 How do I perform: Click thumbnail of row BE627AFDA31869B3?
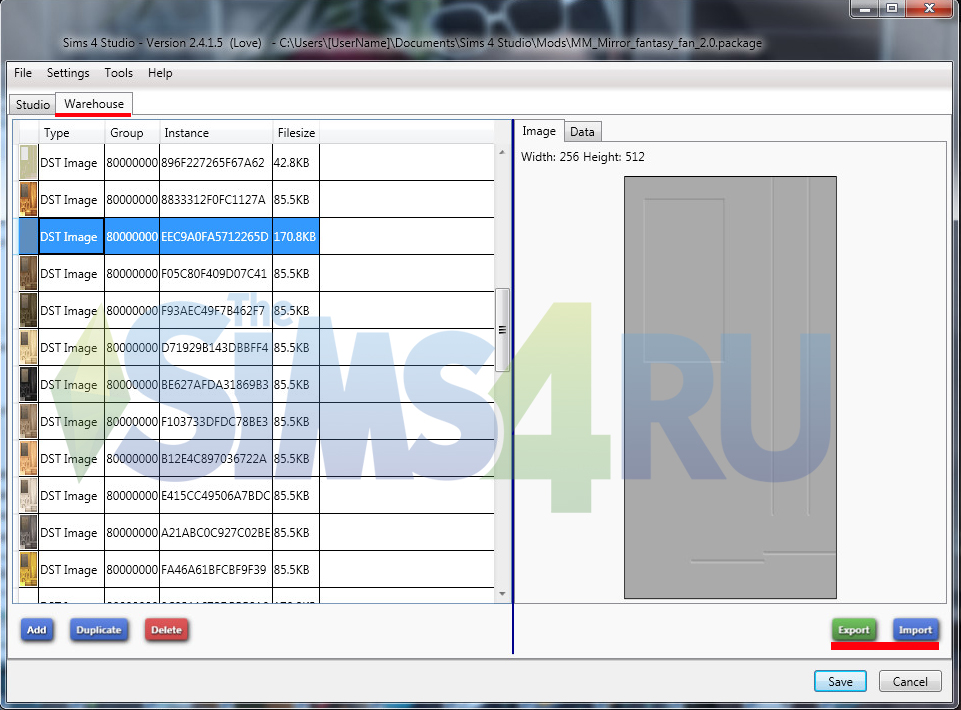tap(29, 385)
